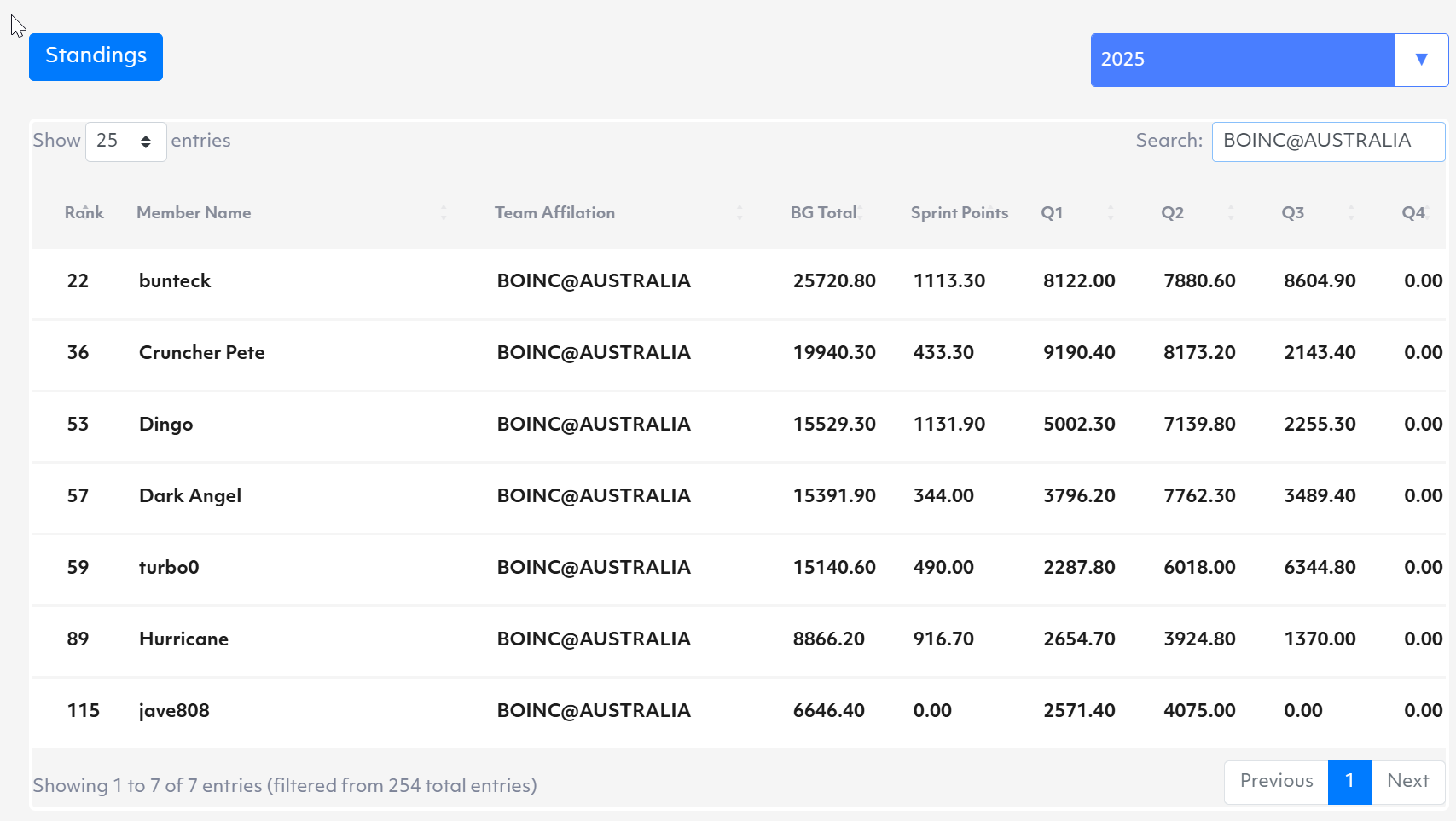Click Q1 value 5002.30
The height and width of the screenshot is (821, 1456).
pyautogui.click(x=1079, y=425)
